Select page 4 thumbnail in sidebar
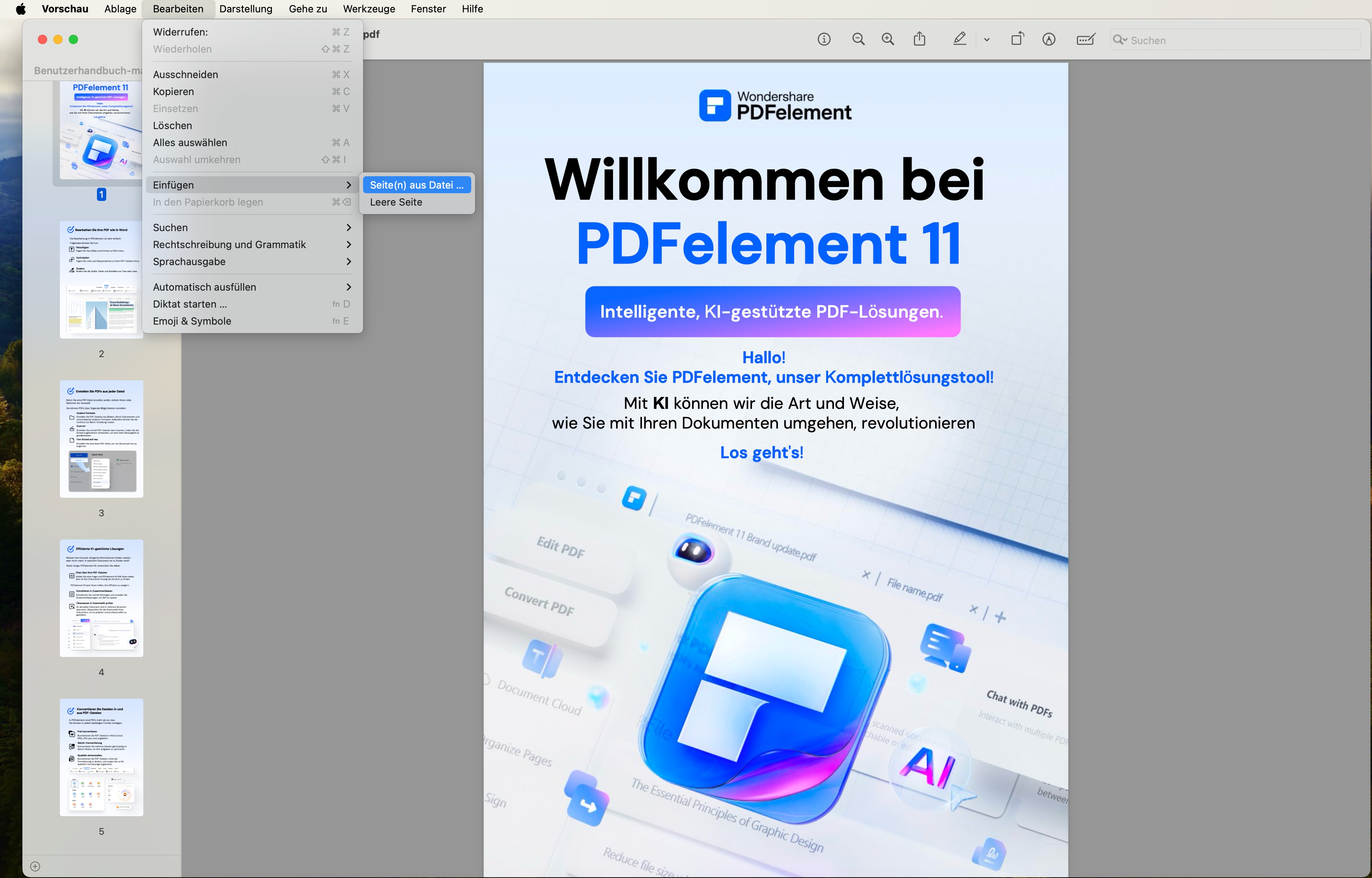Viewport: 1372px width, 878px height. (x=102, y=598)
